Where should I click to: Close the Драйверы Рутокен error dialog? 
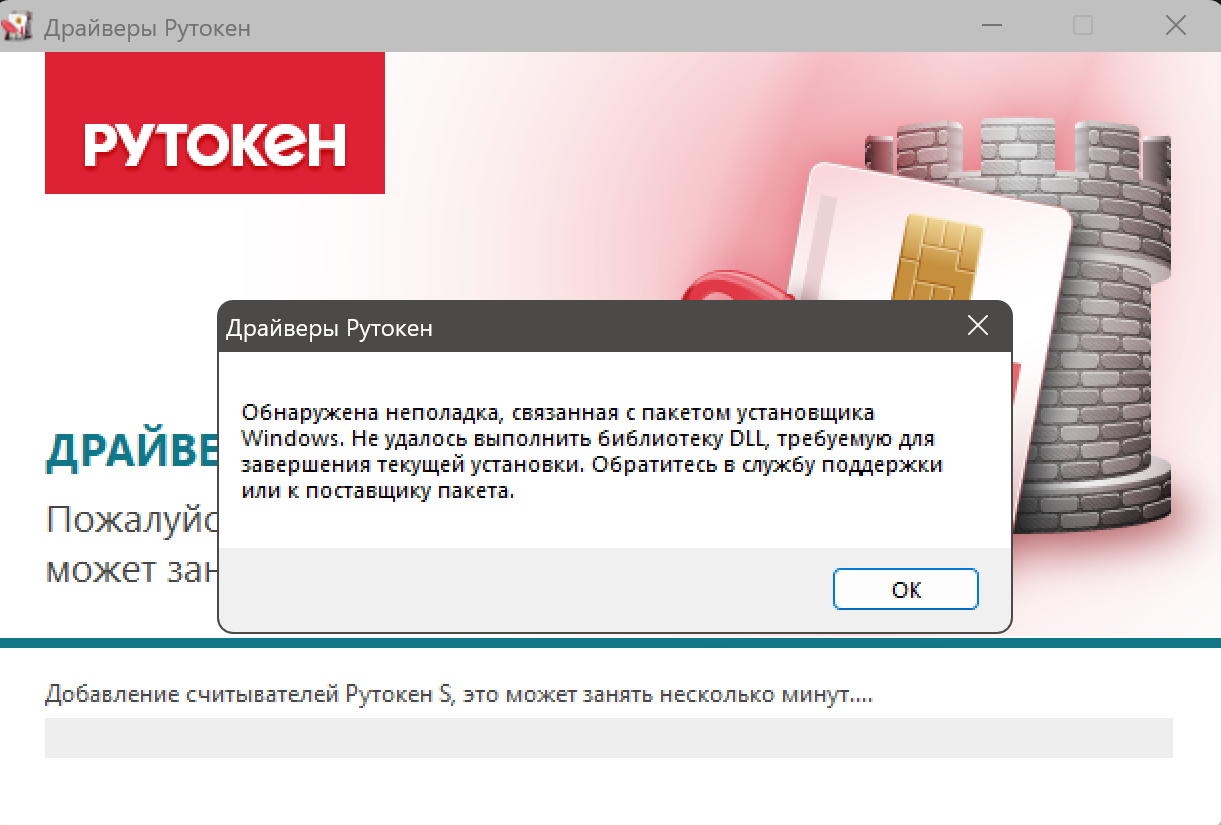point(977,325)
